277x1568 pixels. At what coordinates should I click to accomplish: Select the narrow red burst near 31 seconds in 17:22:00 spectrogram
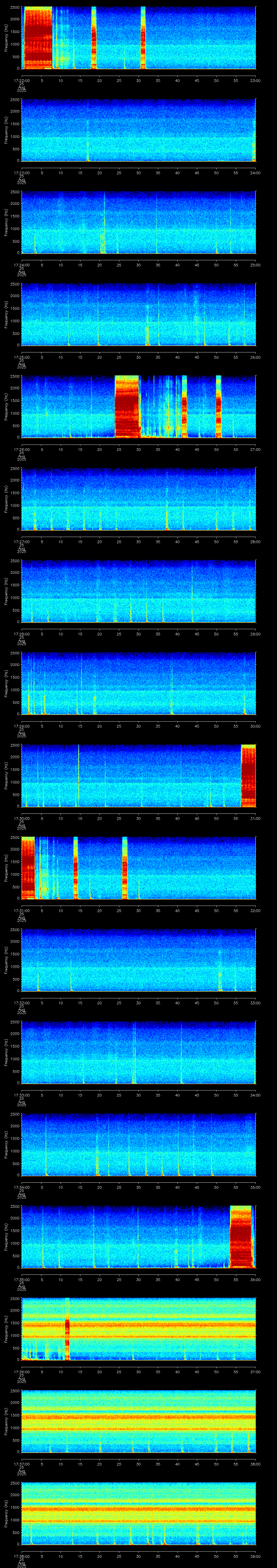pos(143,38)
